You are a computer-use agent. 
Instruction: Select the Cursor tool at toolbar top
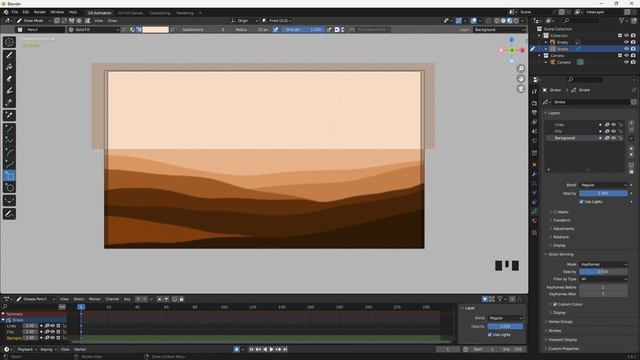pos(9,42)
